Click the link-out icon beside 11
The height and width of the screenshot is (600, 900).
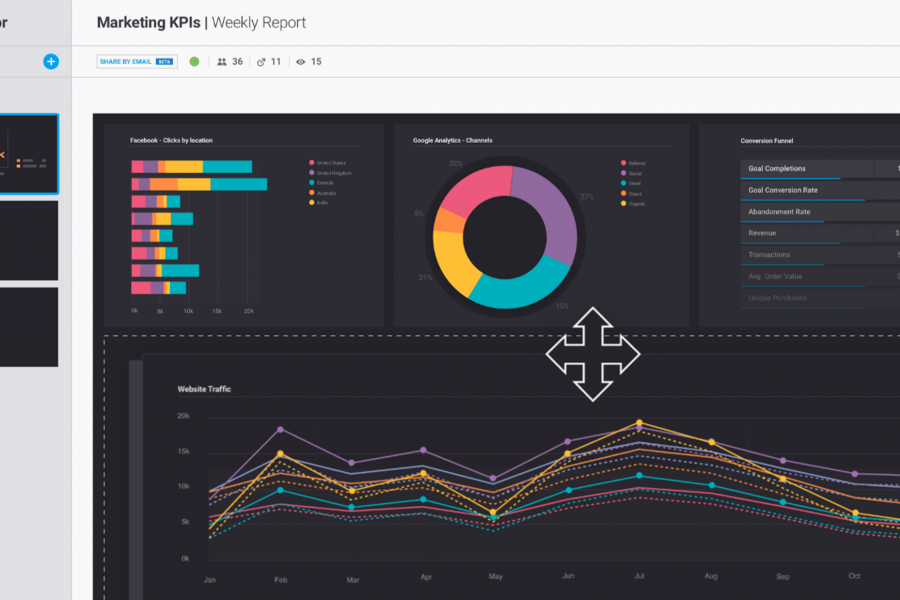tap(261, 62)
